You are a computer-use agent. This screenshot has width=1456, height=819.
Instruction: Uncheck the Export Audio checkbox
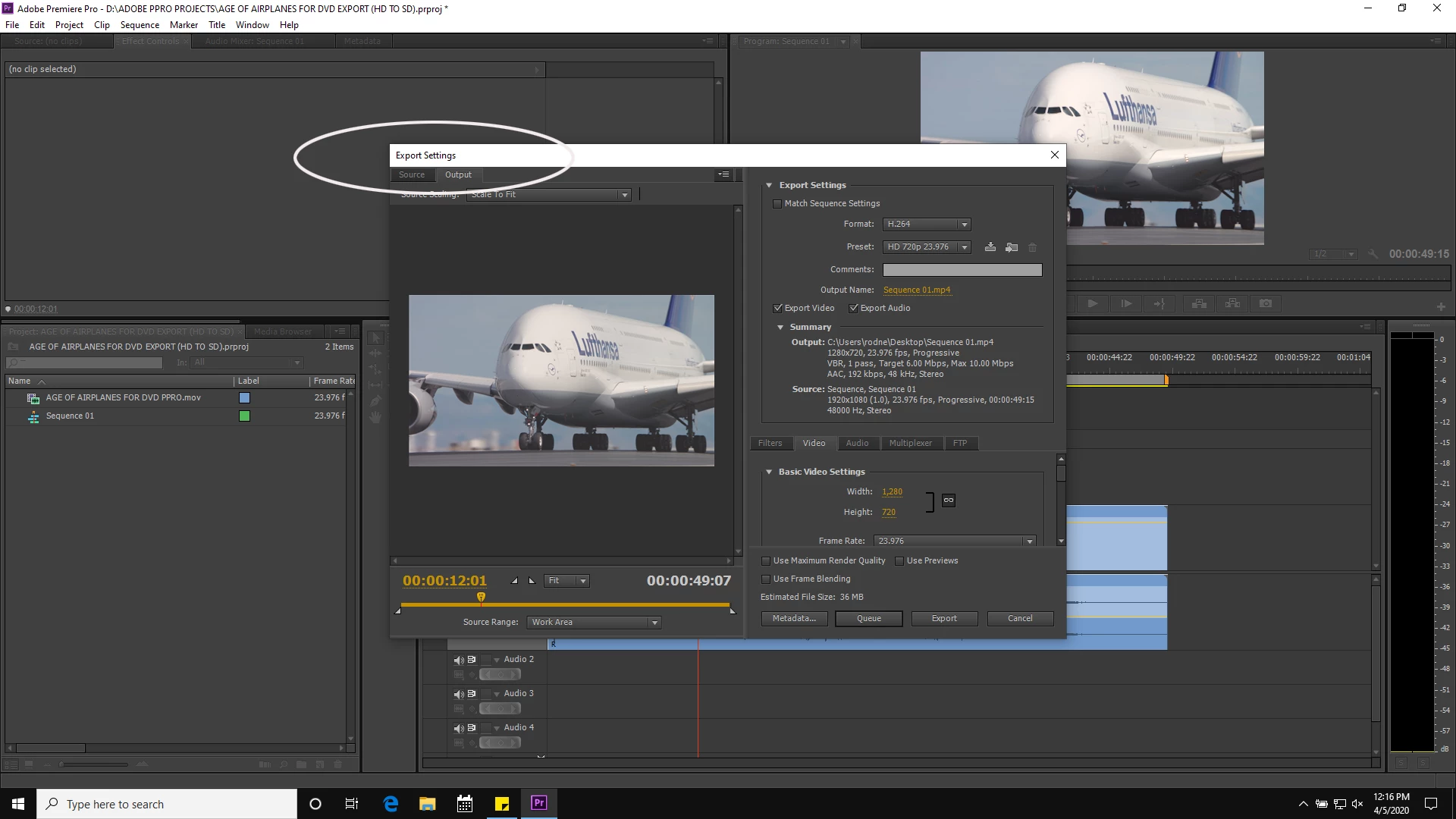coord(854,309)
